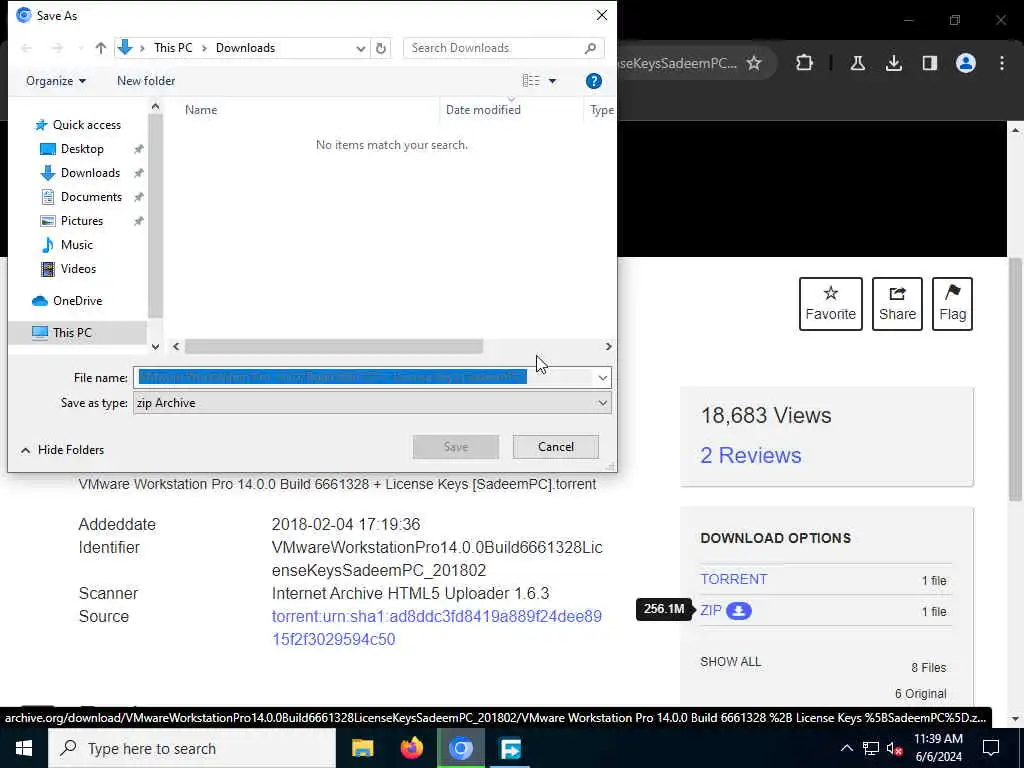This screenshot has width=1024, height=768.
Task: Go up one folder level in Save As
Action: (x=101, y=48)
